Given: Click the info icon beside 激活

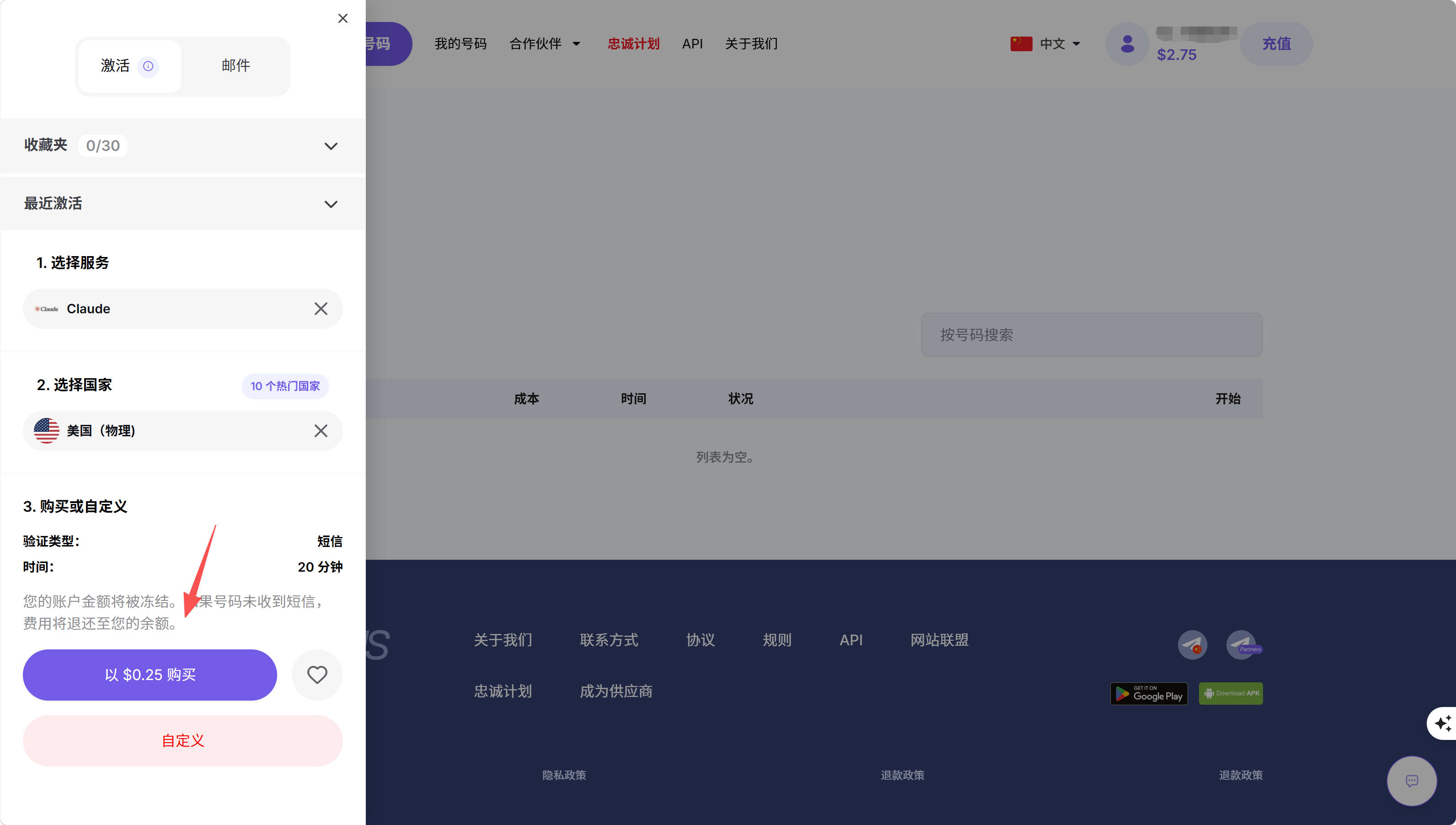Looking at the screenshot, I should 148,66.
